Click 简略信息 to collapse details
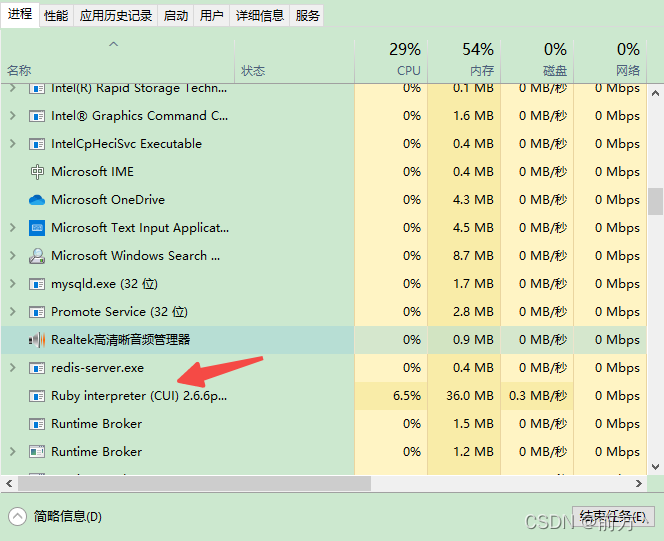Viewport: 664px width, 541px height. pyautogui.click(x=55, y=517)
